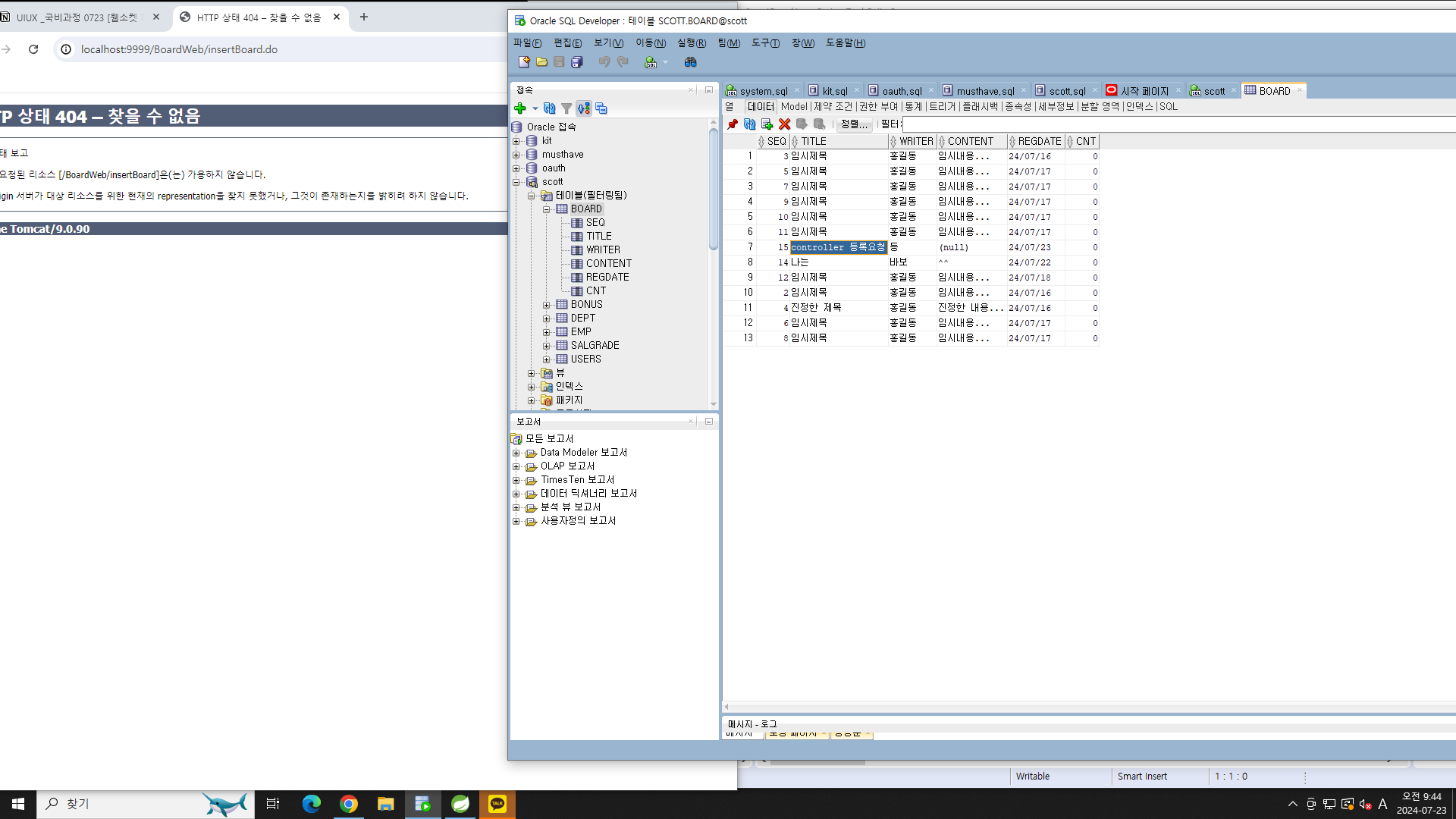
Task: Open the 도구(T) menu
Action: click(x=765, y=43)
